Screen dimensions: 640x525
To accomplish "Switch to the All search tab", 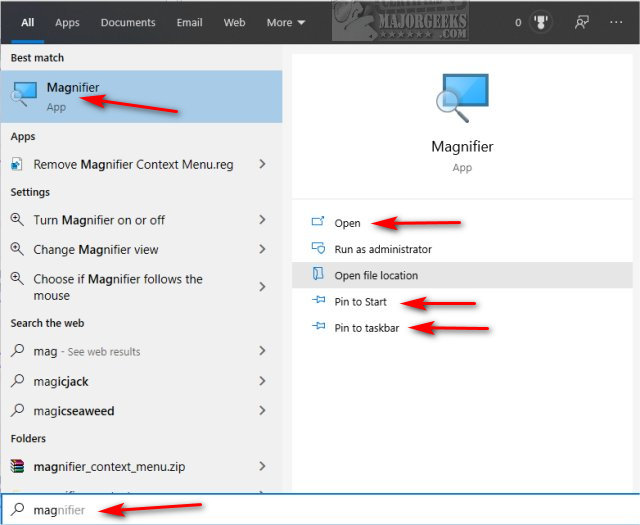I will click(27, 22).
